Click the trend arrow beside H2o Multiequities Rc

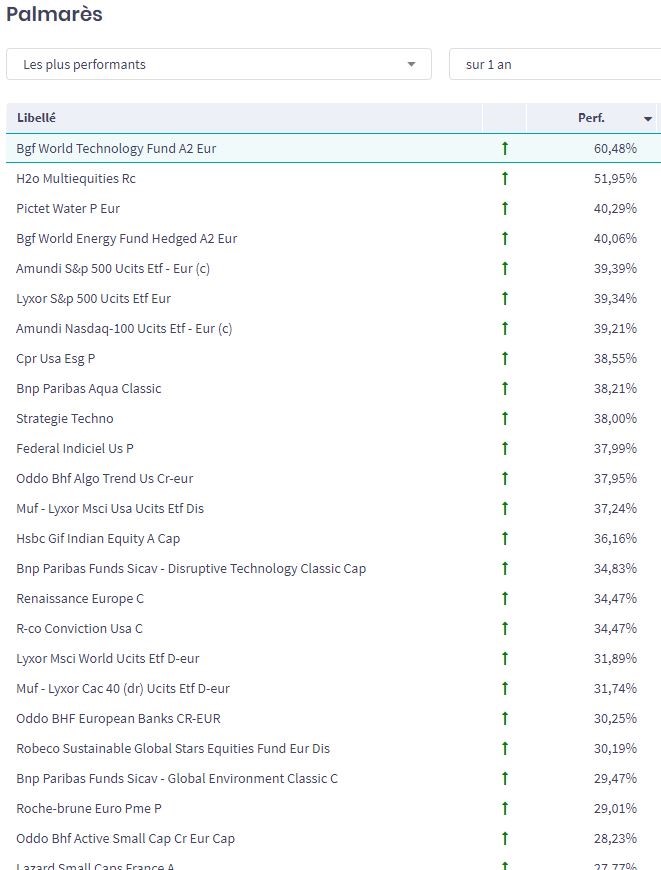505,178
